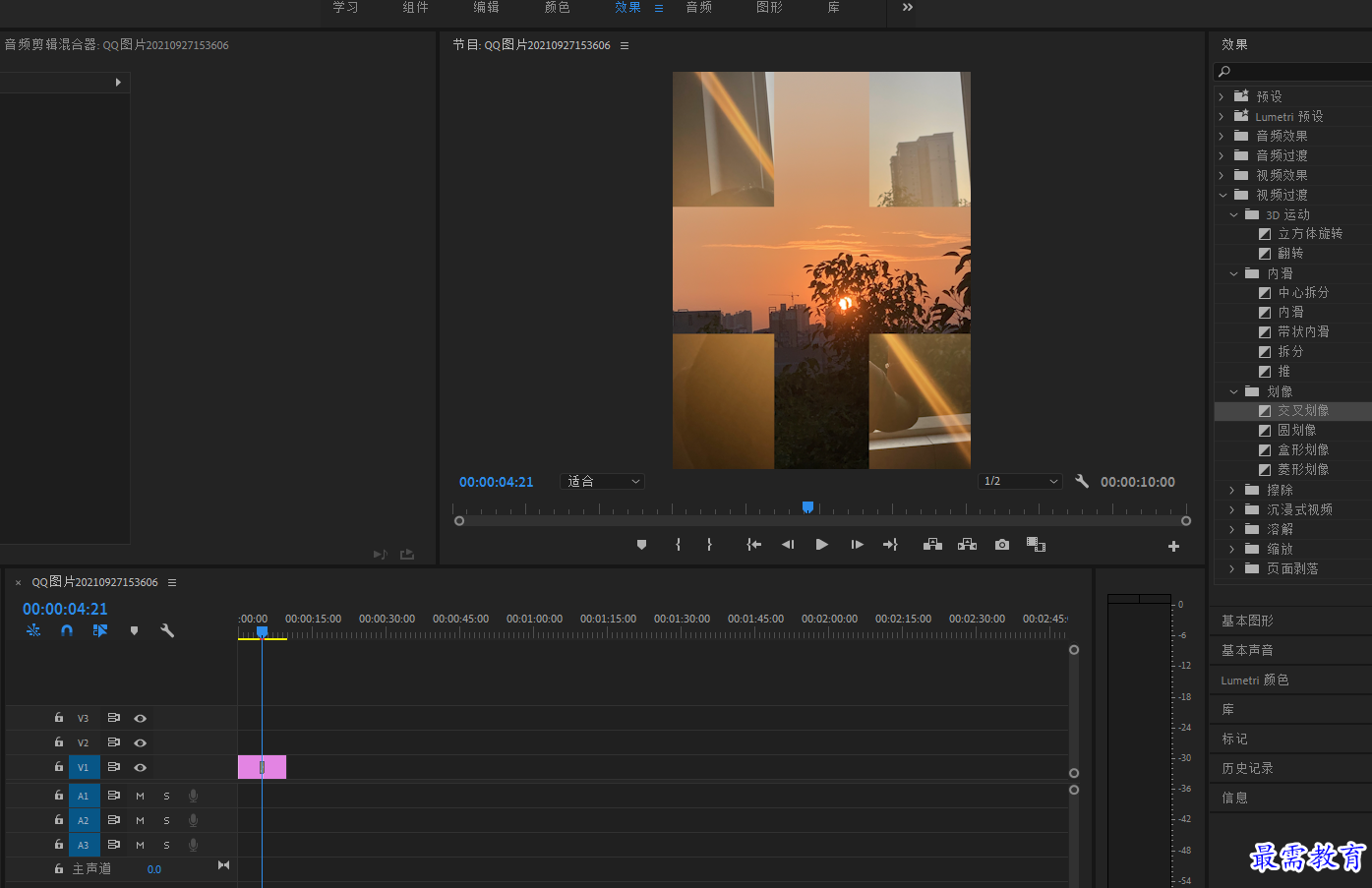This screenshot has height=888, width=1372.
Task: Play the program monitor video
Action: tap(822, 545)
